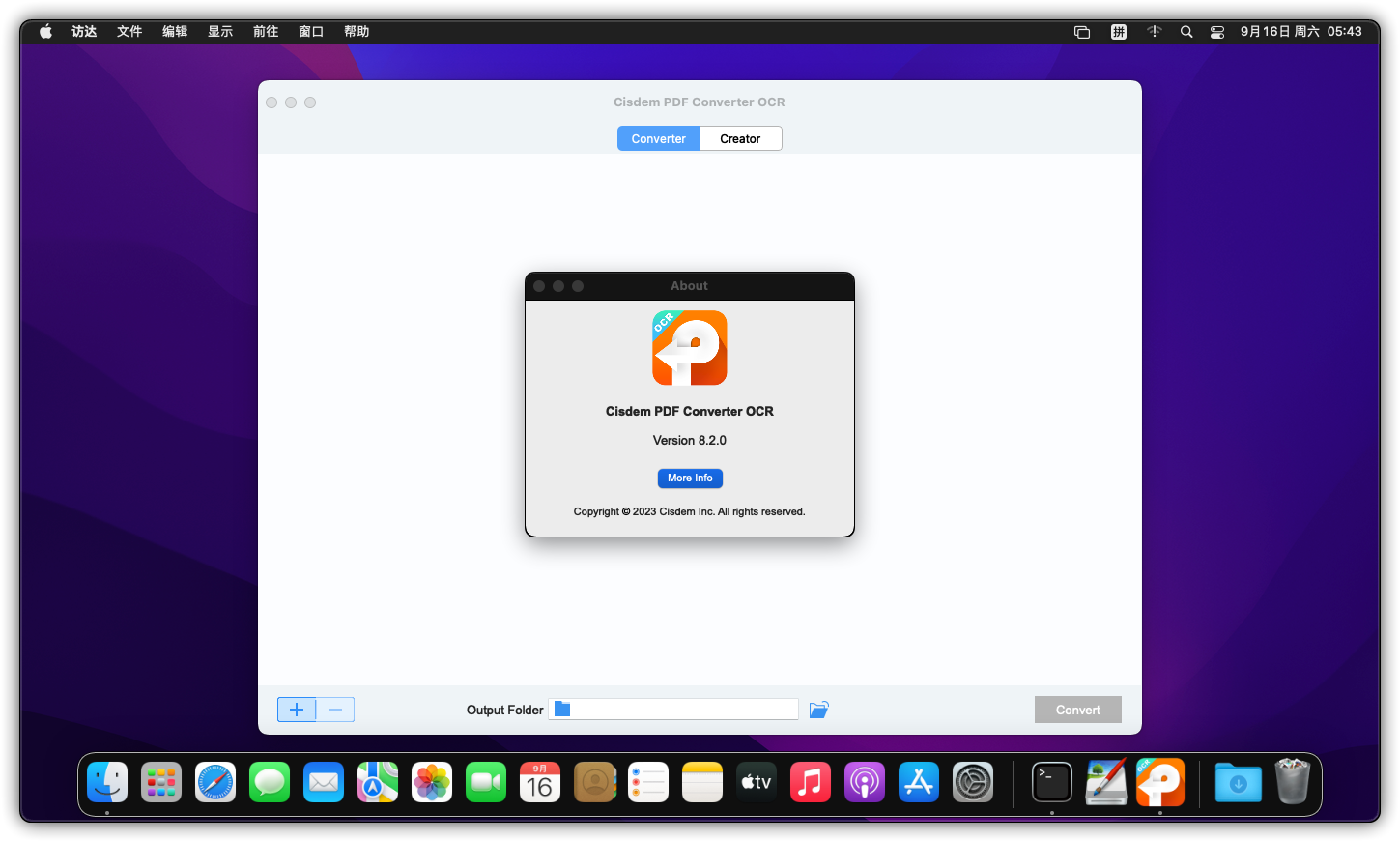Switch to the Creator tab

coord(740,138)
